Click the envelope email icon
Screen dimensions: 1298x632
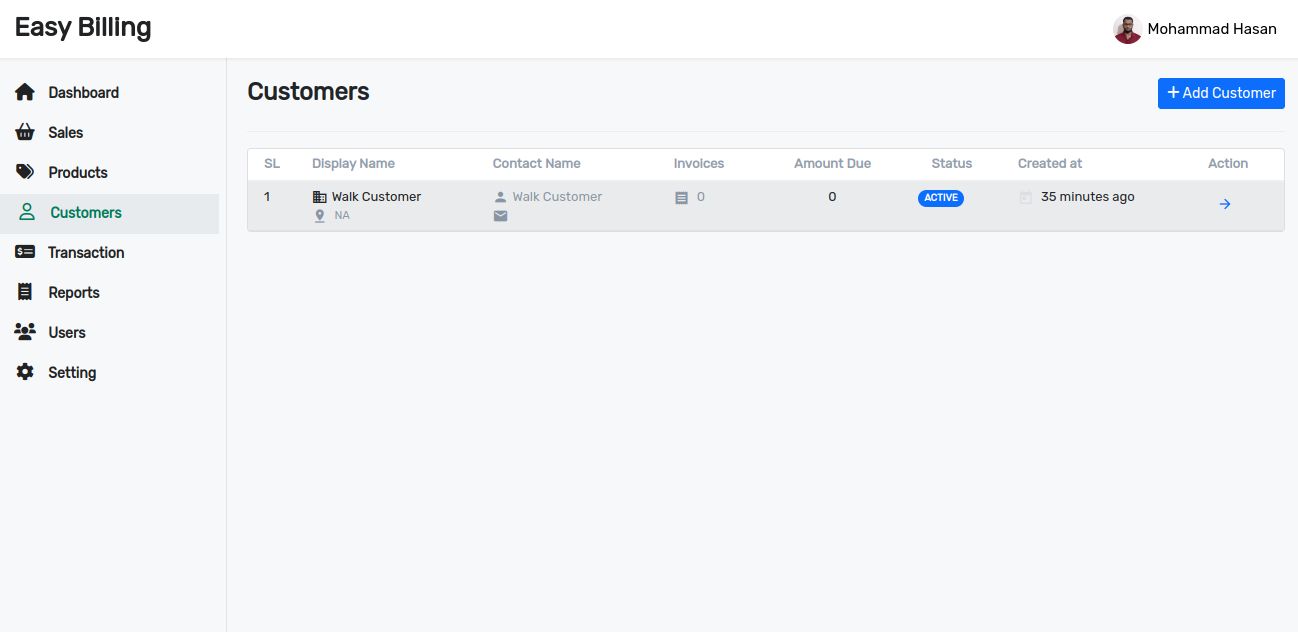tap(501, 215)
